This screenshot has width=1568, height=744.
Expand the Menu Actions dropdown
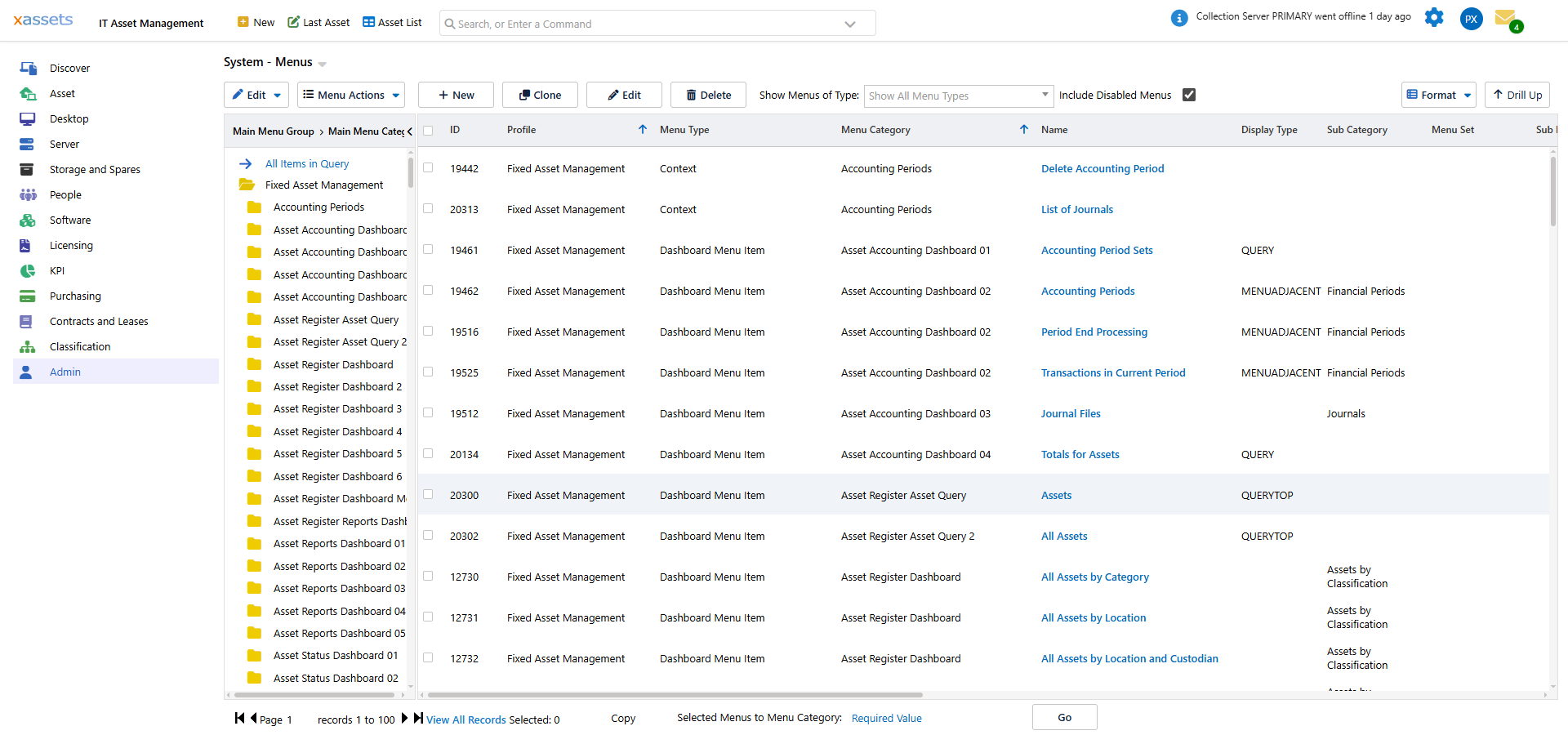[x=350, y=95]
